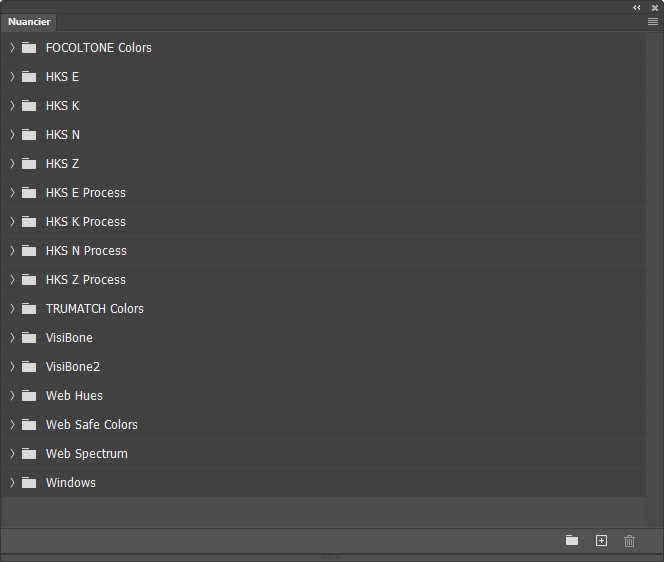Viewport: 664px width, 562px height.
Task: Select the 'HKS K Process' label
Action: coord(86,222)
